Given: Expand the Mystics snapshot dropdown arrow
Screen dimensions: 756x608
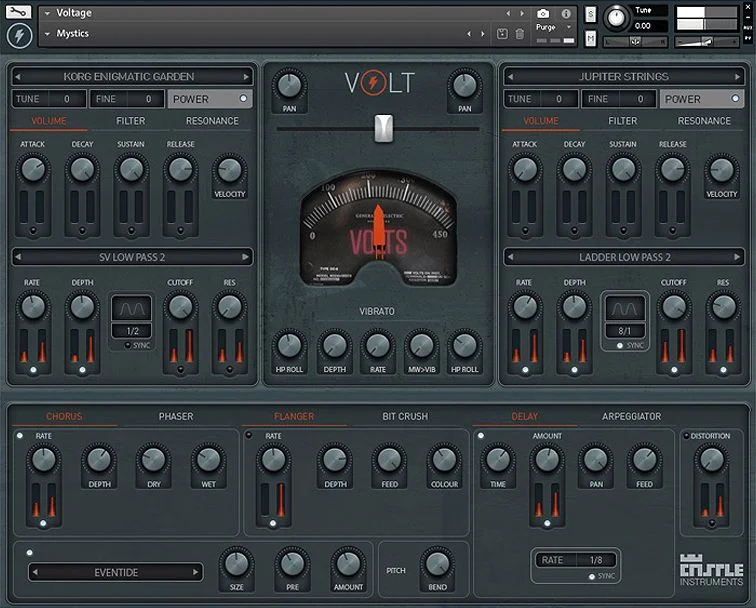Looking at the screenshot, I should (x=47, y=34).
